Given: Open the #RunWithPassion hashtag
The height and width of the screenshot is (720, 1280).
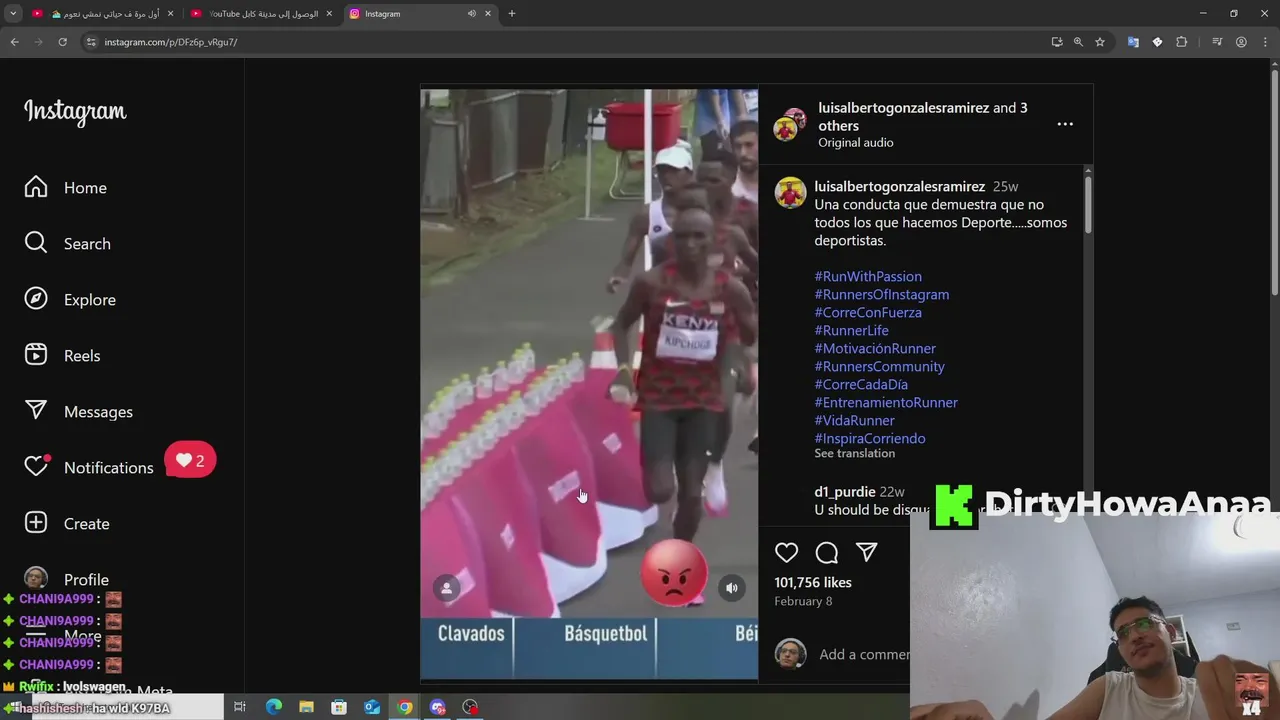Looking at the screenshot, I should (x=868, y=276).
